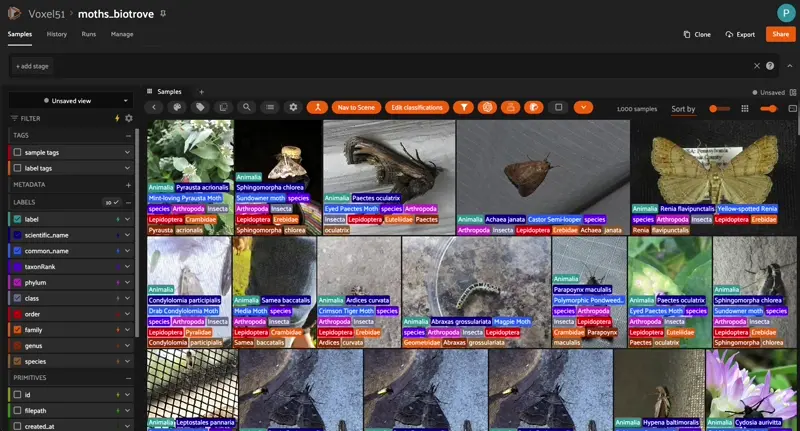Clear the view bar with X icon
Viewport: 800px width, 431px height.
tap(757, 66)
